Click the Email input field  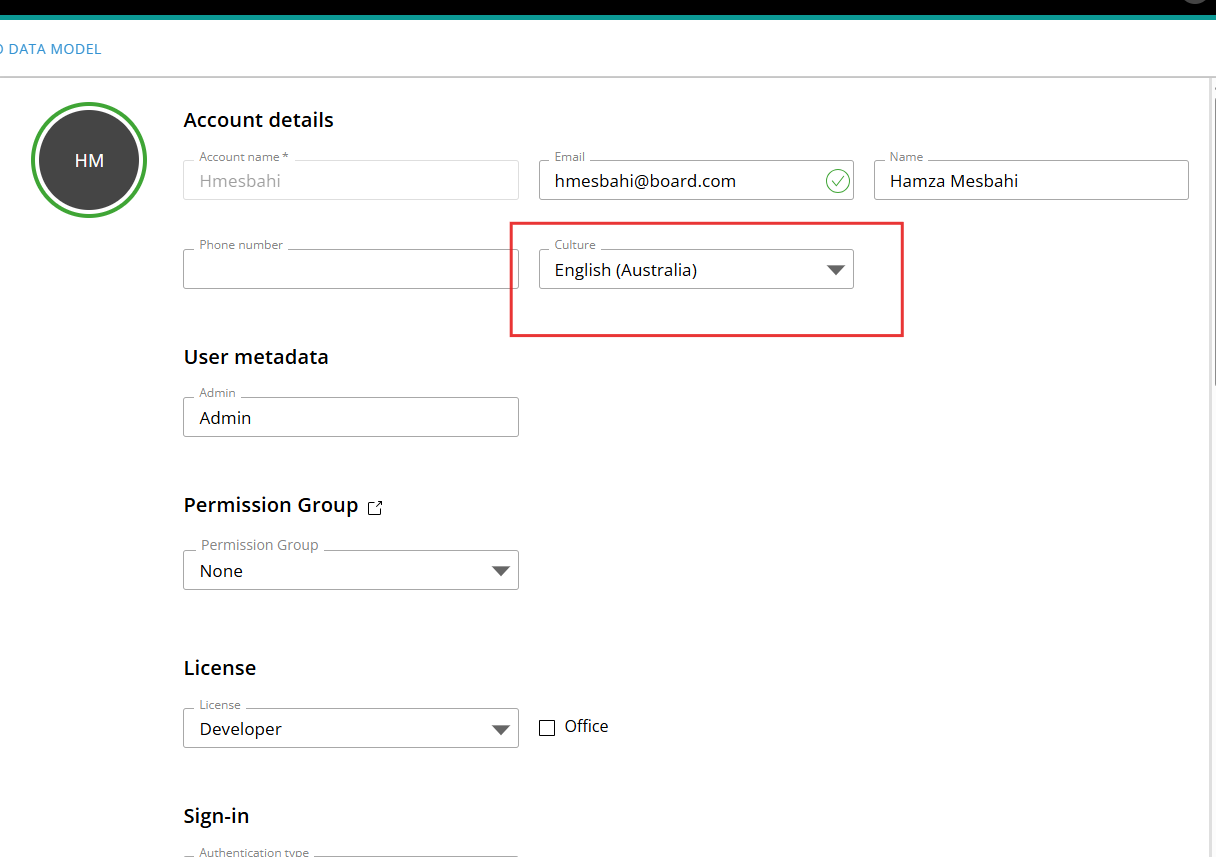[696, 180]
